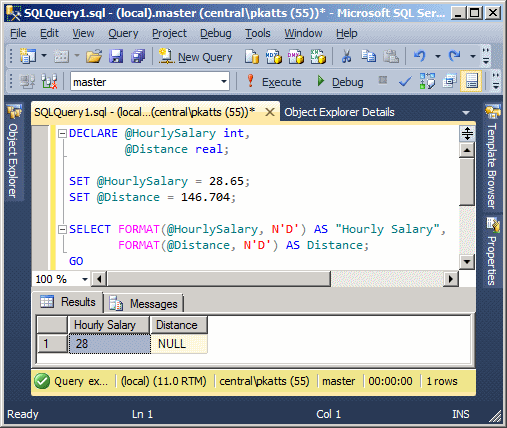Click the Undo arrow icon
This screenshot has width=507, height=428.
tap(419, 56)
